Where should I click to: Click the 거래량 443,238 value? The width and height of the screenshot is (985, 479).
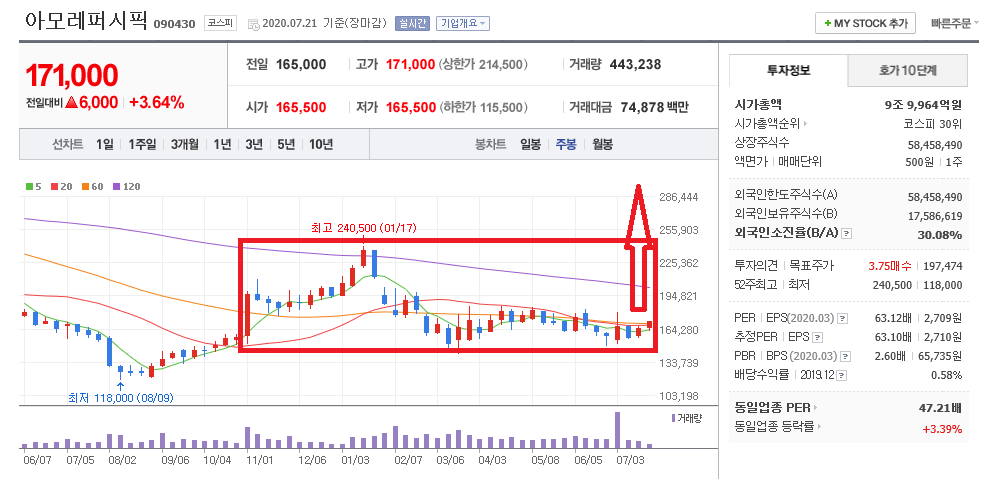click(x=635, y=64)
